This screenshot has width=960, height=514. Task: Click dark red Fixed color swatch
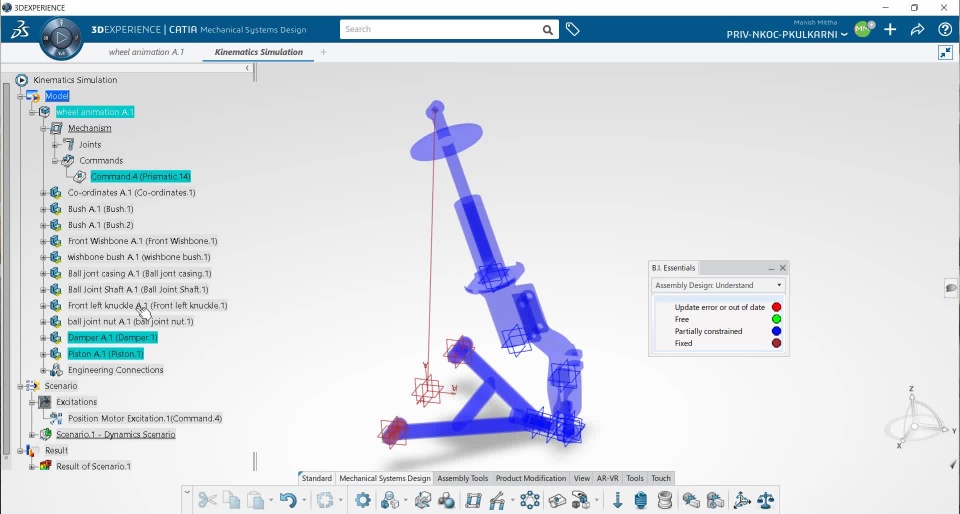776,343
